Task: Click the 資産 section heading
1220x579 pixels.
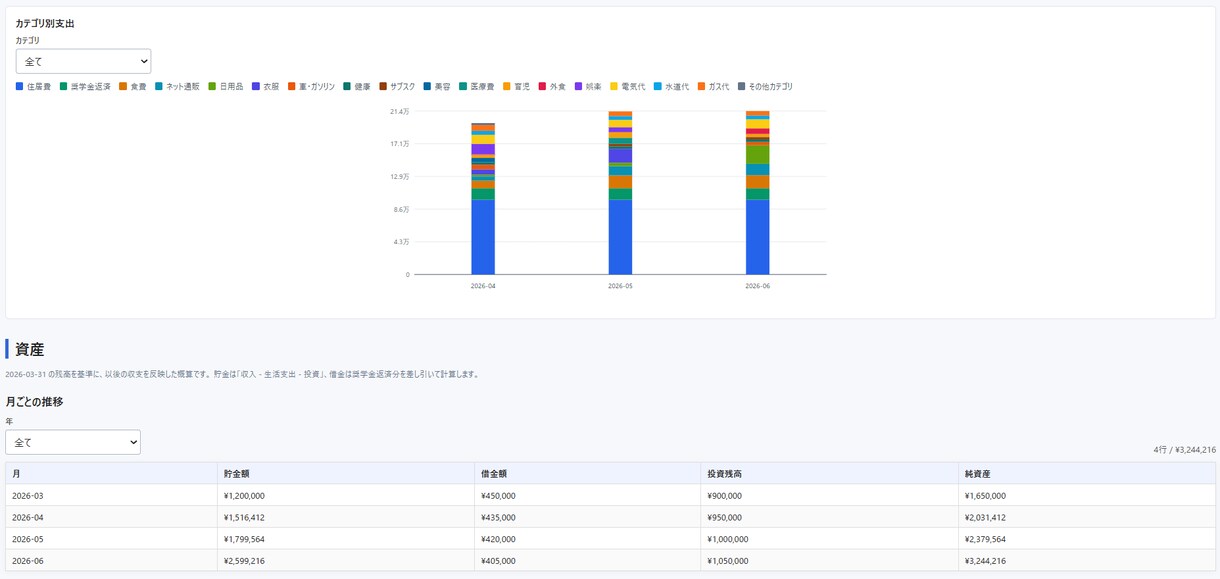Action: [x=29, y=349]
